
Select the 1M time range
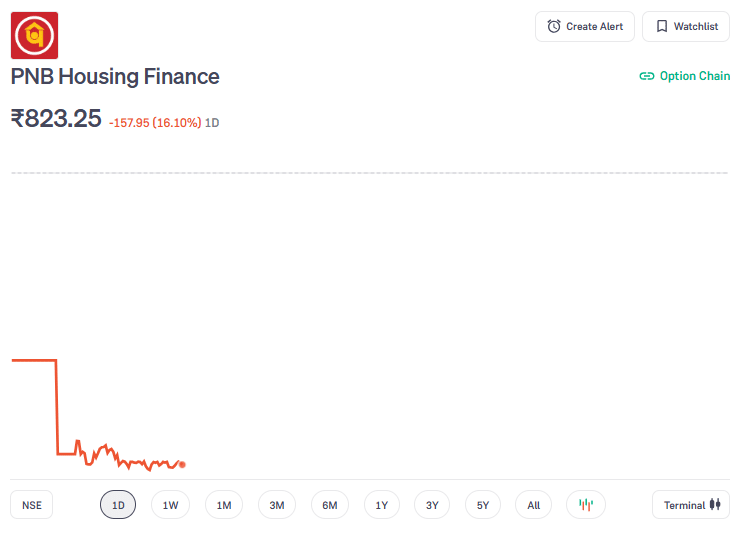[224, 505]
